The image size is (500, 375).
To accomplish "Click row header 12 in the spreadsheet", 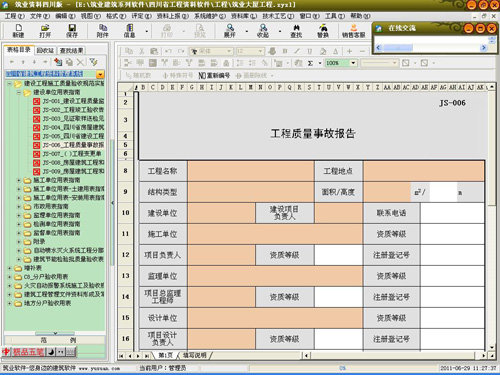I will pos(125,255).
